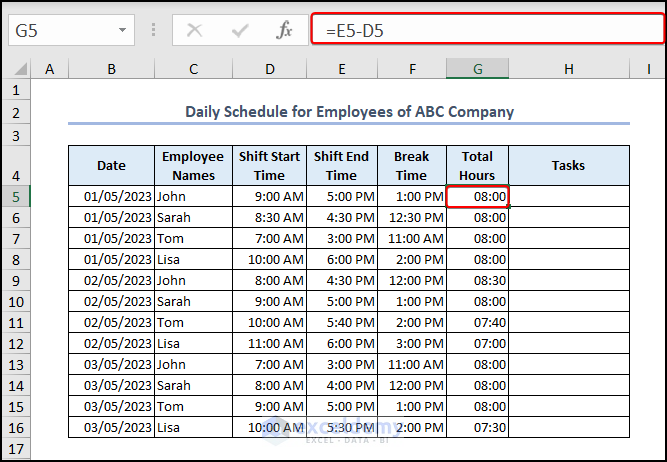Screen dimensions: 667x462
Task: Select row 5 header
Action: click(15, 197)
